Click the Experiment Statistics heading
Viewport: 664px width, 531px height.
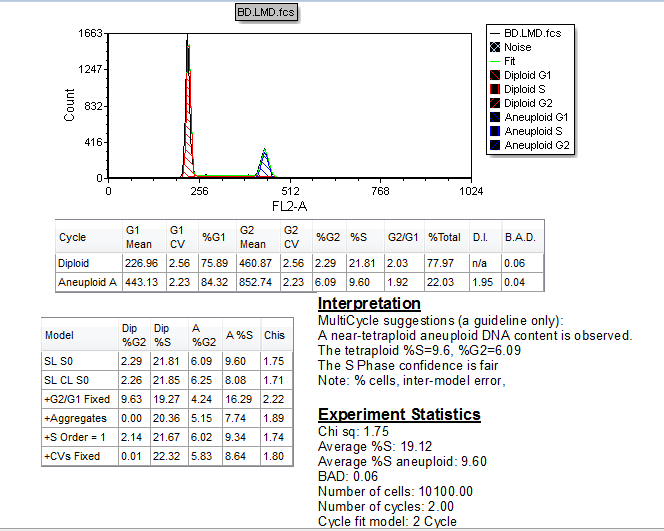click(x=399, y=414)
